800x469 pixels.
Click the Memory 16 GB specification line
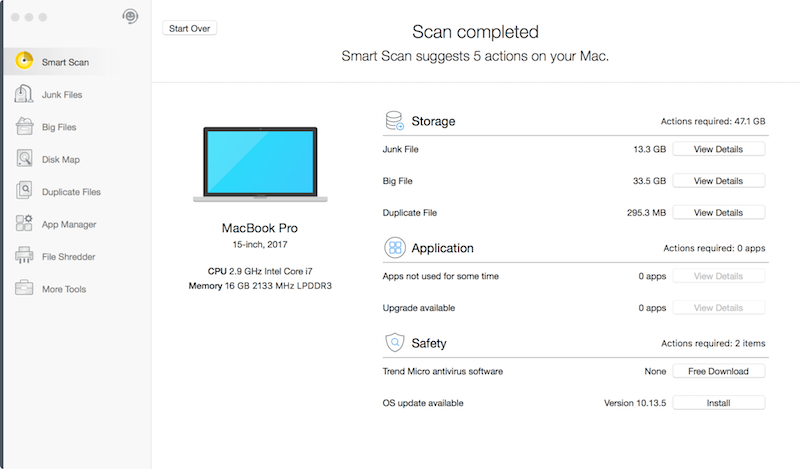[x=260, y=286]
